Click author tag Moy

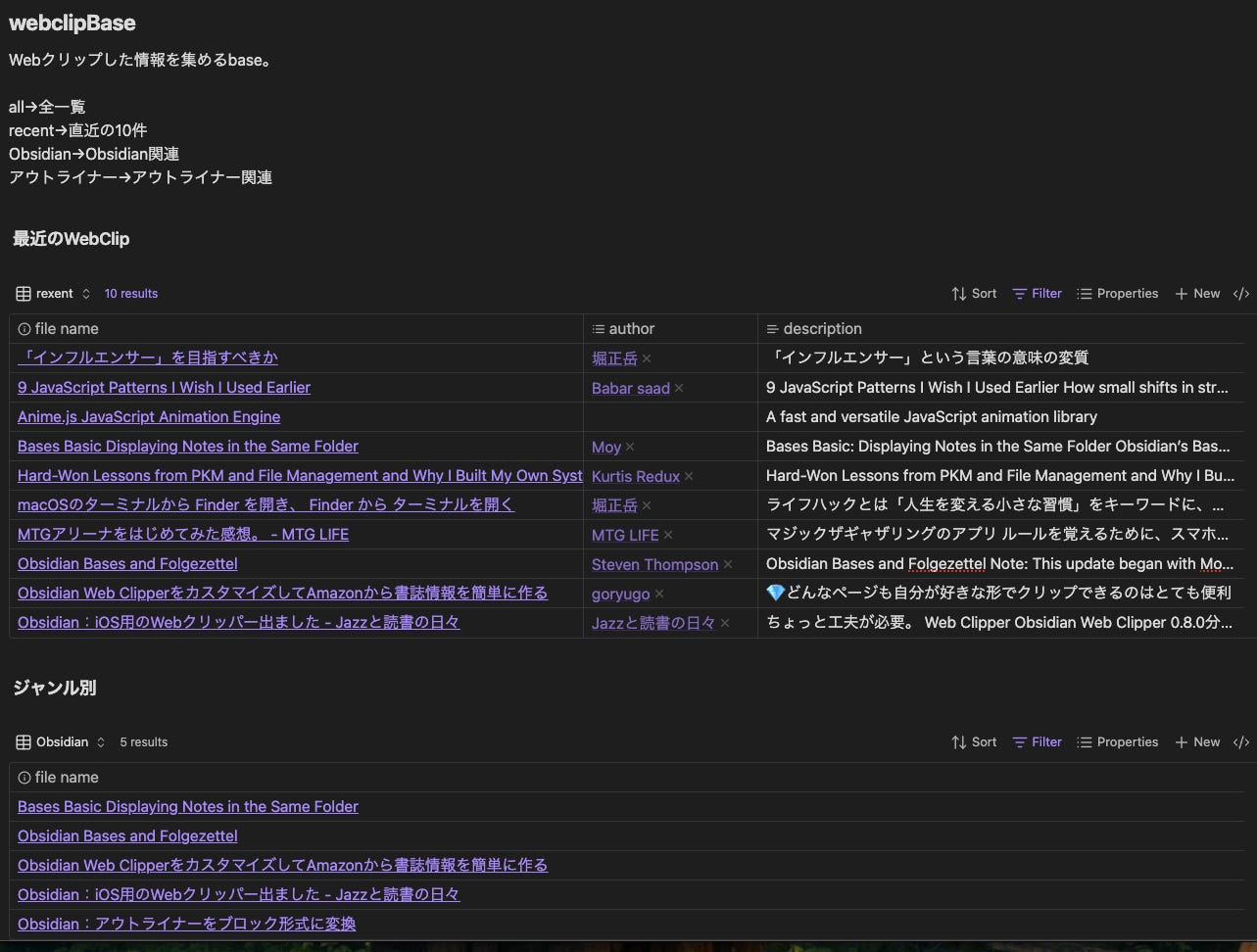606,447
